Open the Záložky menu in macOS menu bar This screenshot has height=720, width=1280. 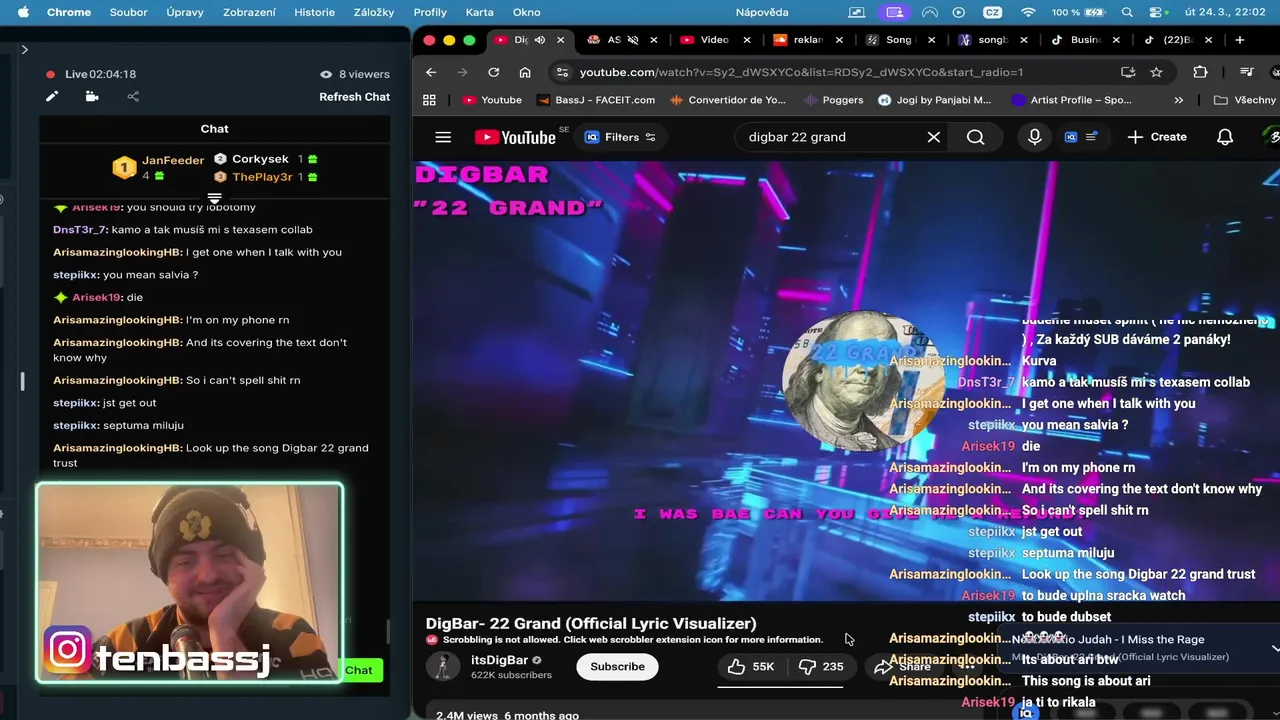tap(374, 12)
